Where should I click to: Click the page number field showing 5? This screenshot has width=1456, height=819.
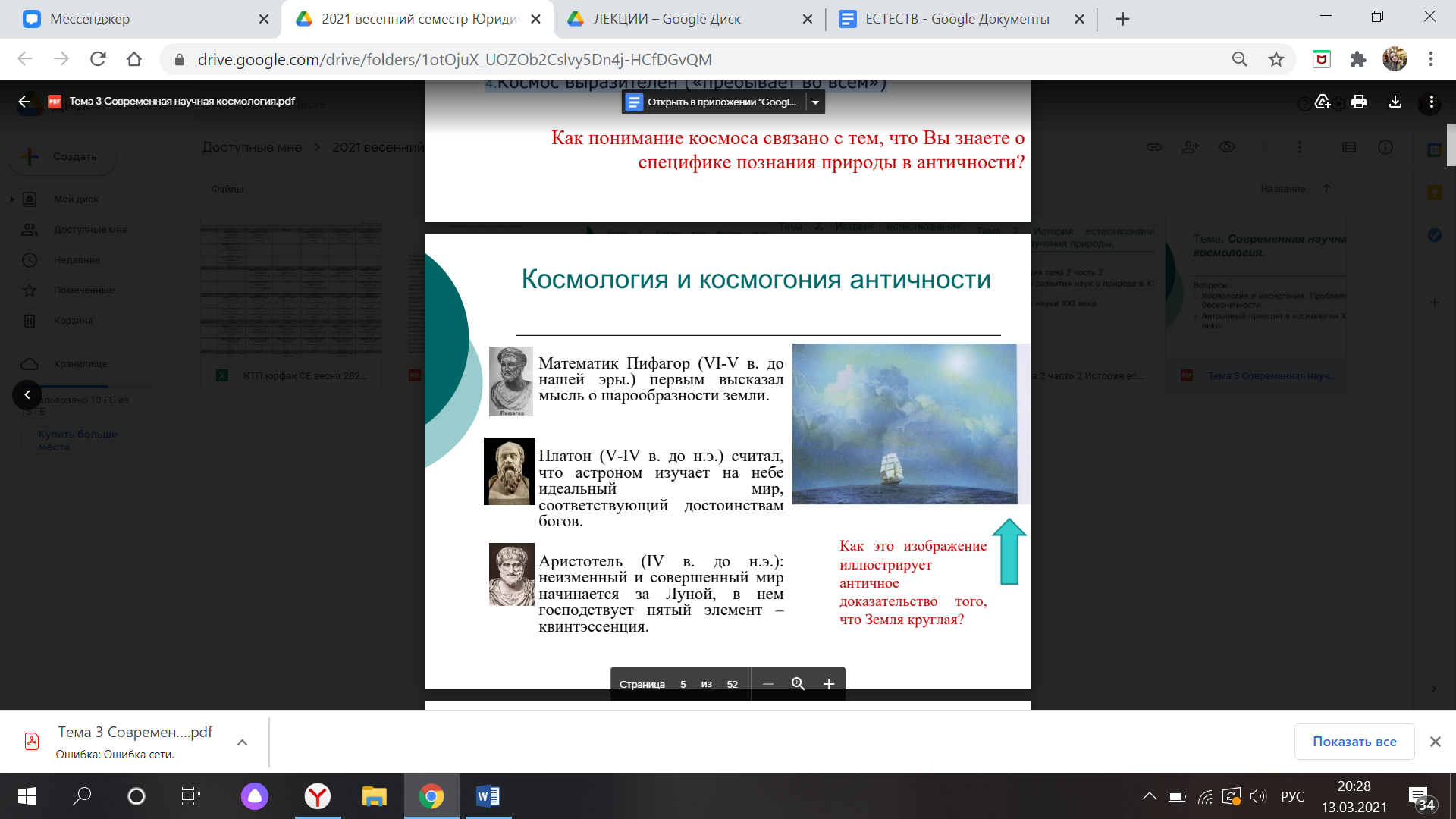682,684
